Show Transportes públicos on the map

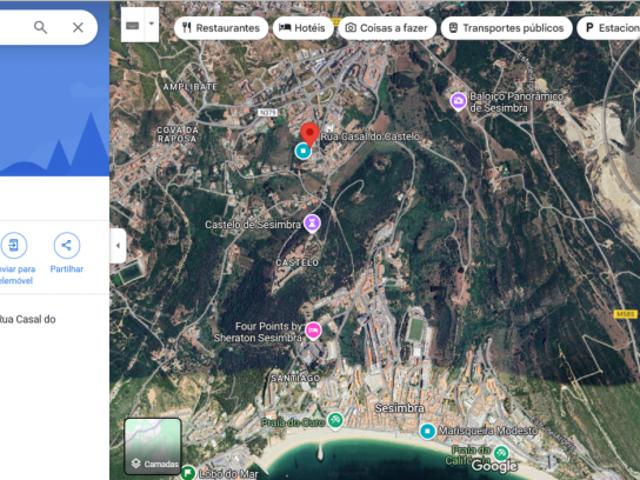point(505,28)
